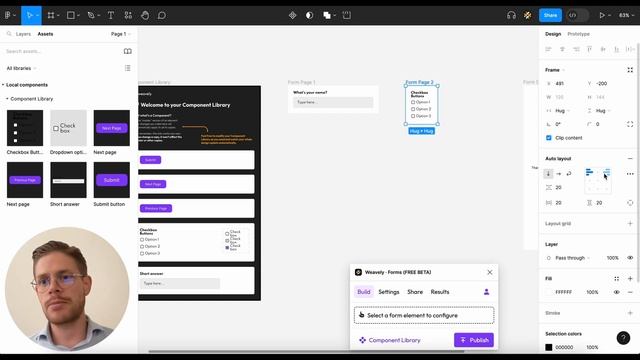Screen dimensions: 640x360
Task: Select the Comment tool
Action: pyautogui.click(x=162, y=15)
